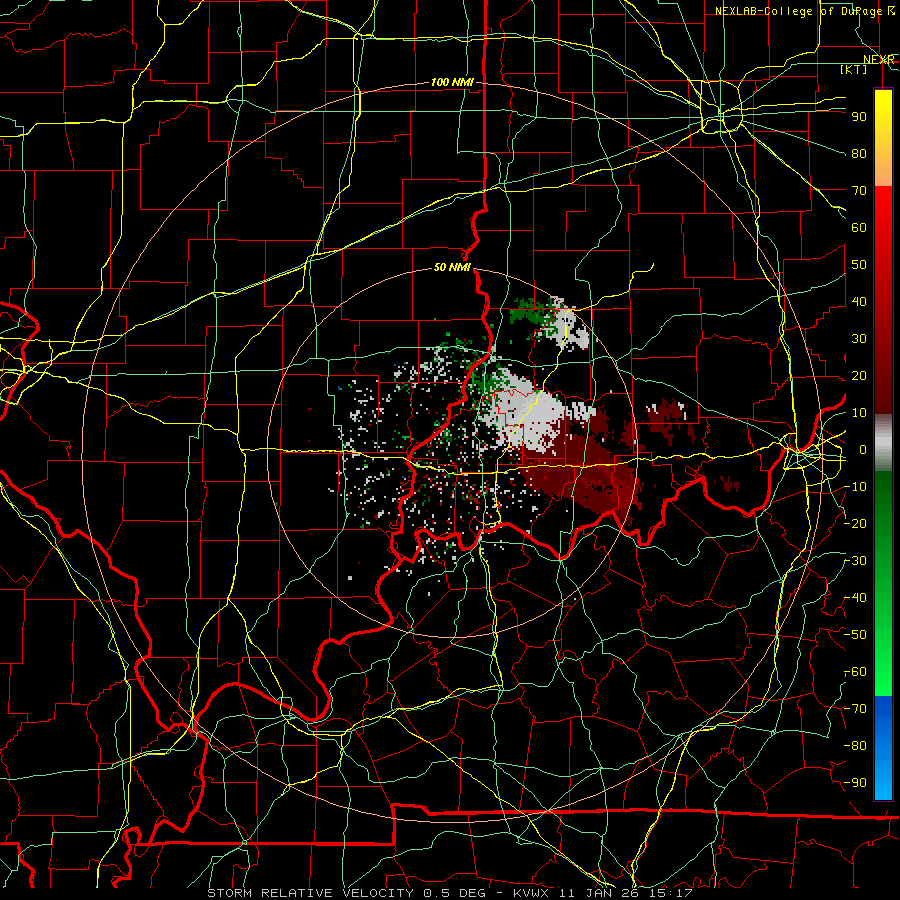900x900 pixels.
Task: Click the 0 value on the velocity scale
Action: pyautogui.click(x=863, y=450)
